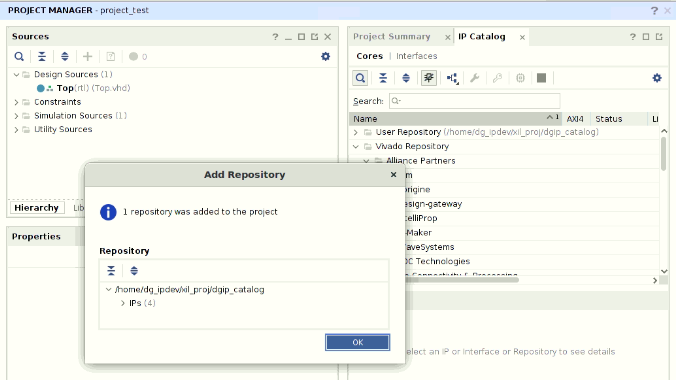The width and height of the screenshot is (676, 380).
Task: Sort by Name column header
Action: pyautogui.click(x=455, y=119)
